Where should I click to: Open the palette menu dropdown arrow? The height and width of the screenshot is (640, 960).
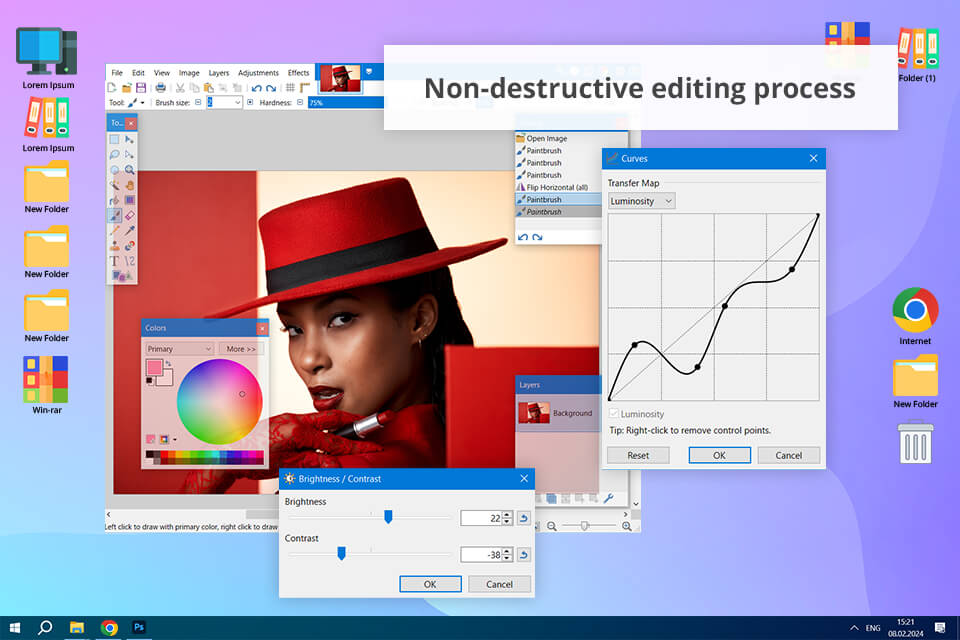175,439
